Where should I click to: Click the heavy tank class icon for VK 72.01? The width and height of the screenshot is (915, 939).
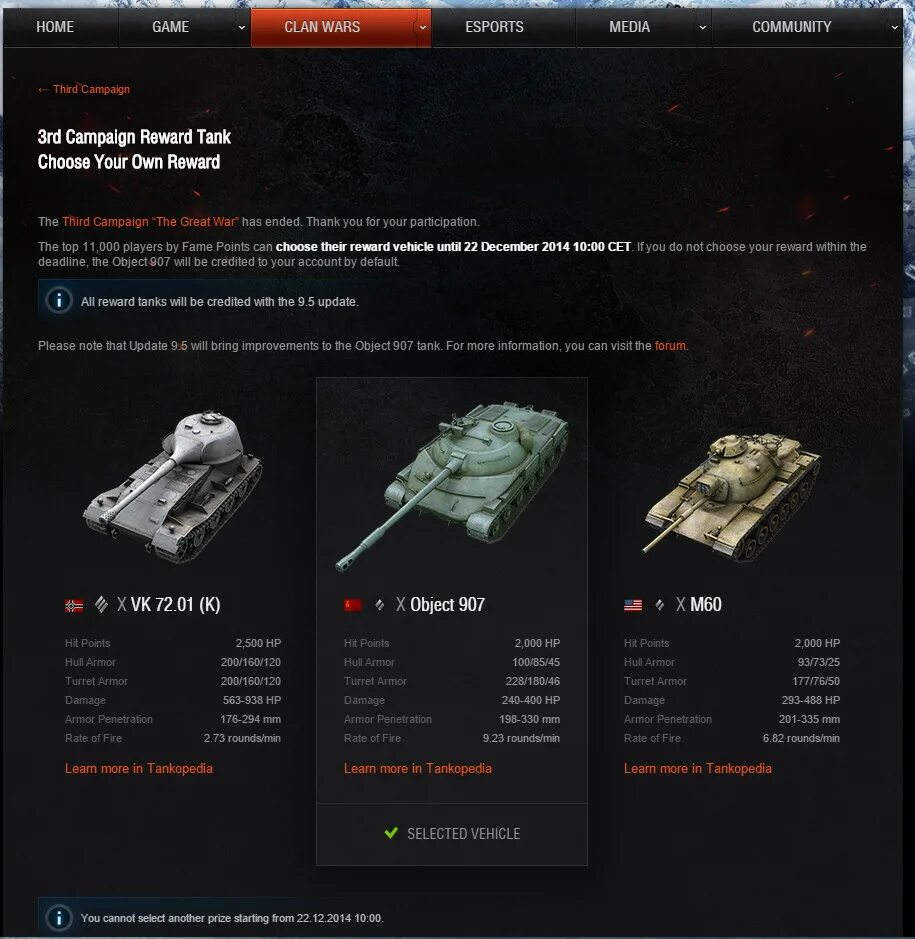pos(101,605)
